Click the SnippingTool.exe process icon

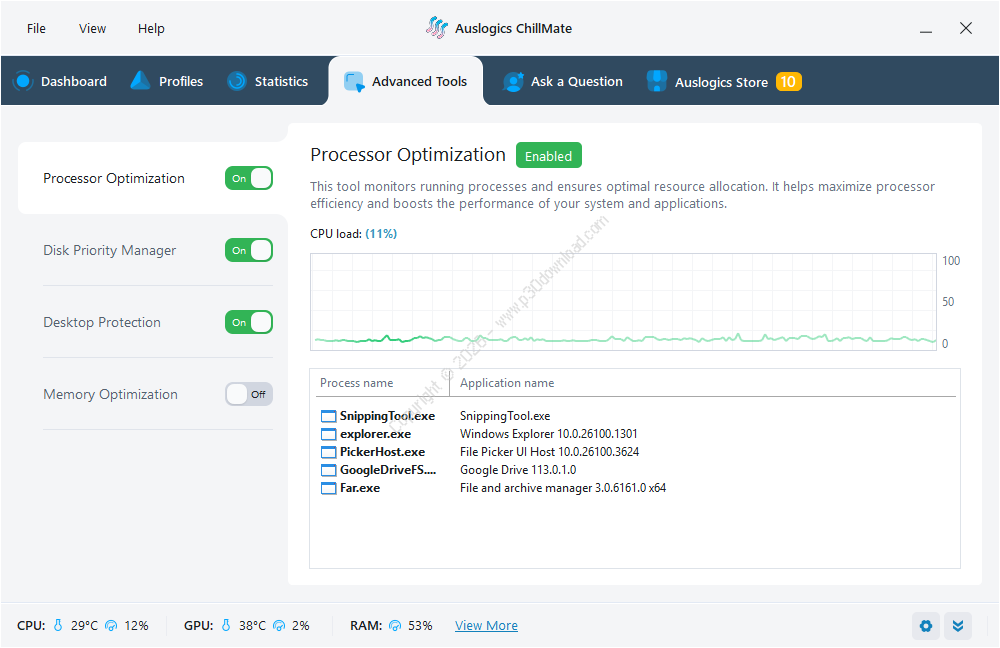click(x=328, y=416)
